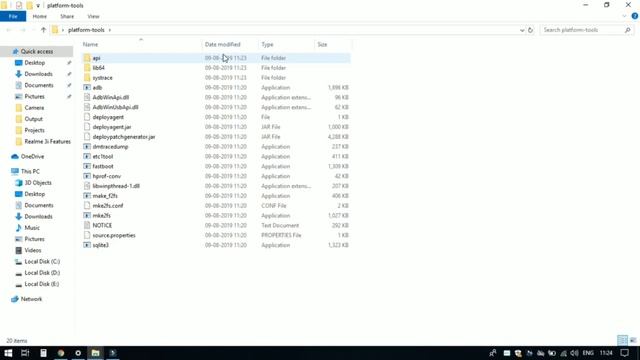Click the This PC icon

[x=15, y=171]
